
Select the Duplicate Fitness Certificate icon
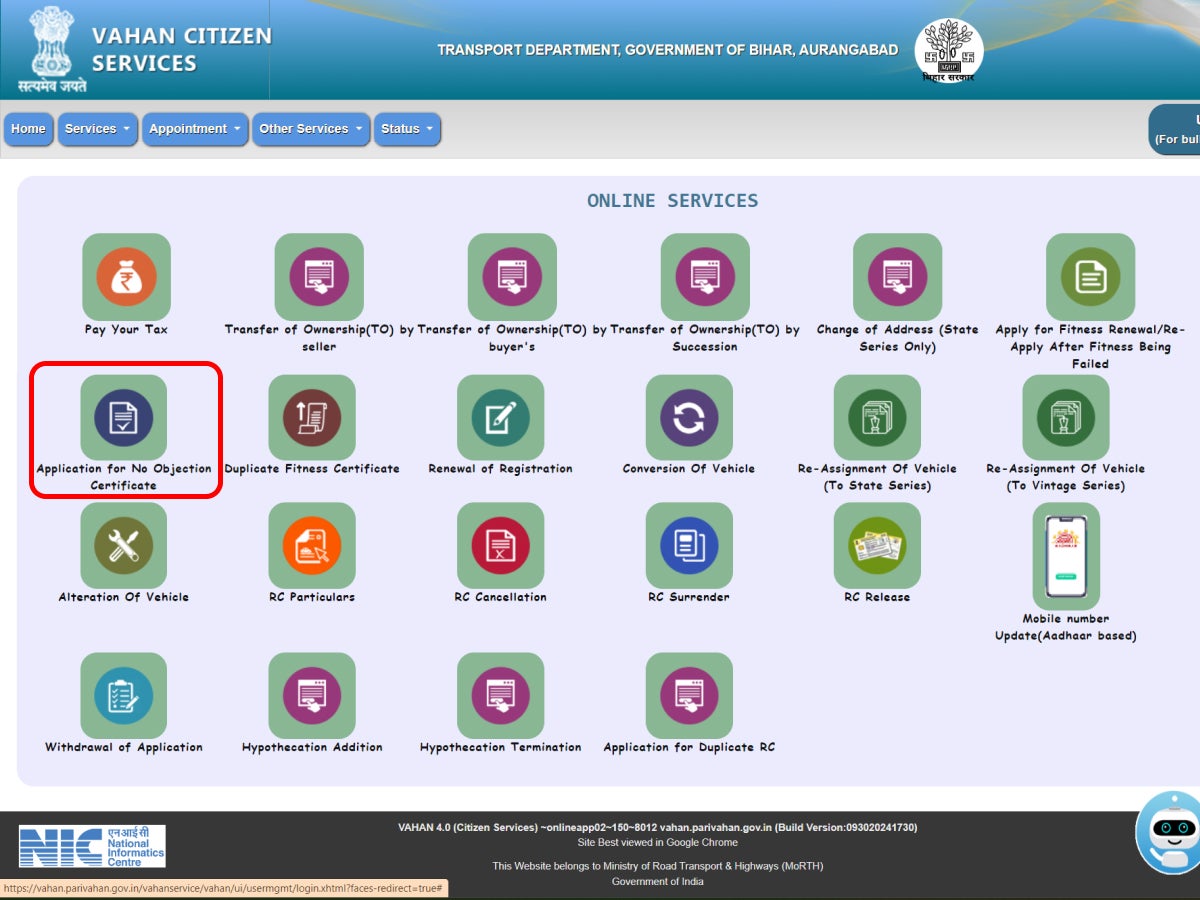click(x=312, y=418)
